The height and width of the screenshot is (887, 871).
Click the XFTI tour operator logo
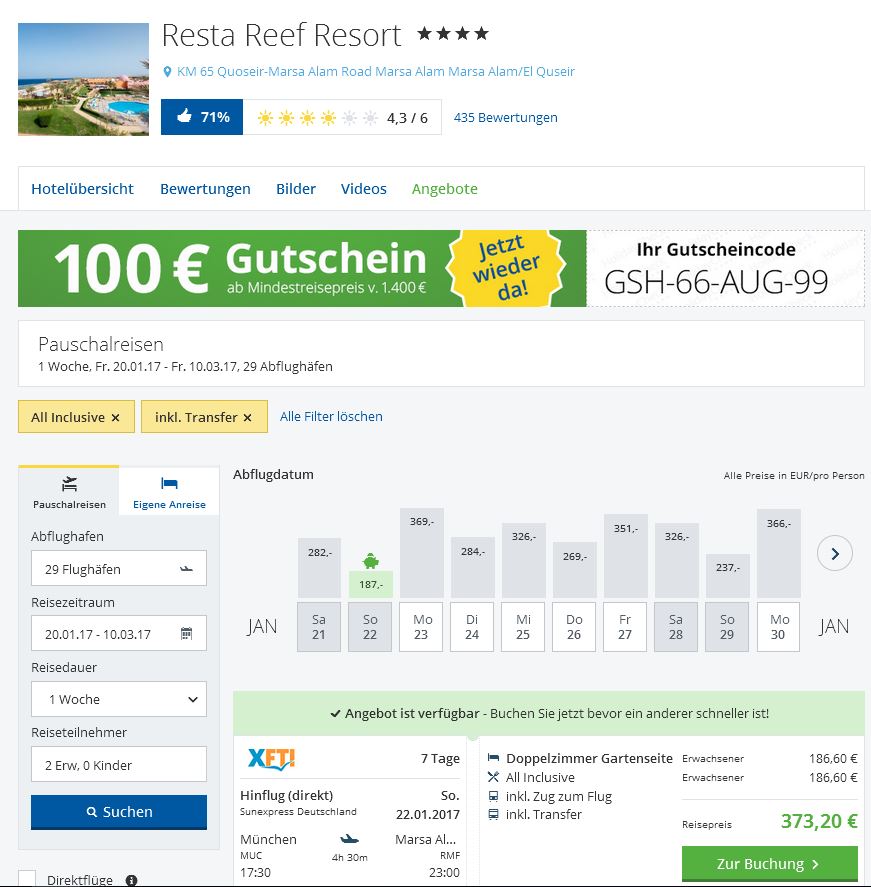(x=271, y=759)
